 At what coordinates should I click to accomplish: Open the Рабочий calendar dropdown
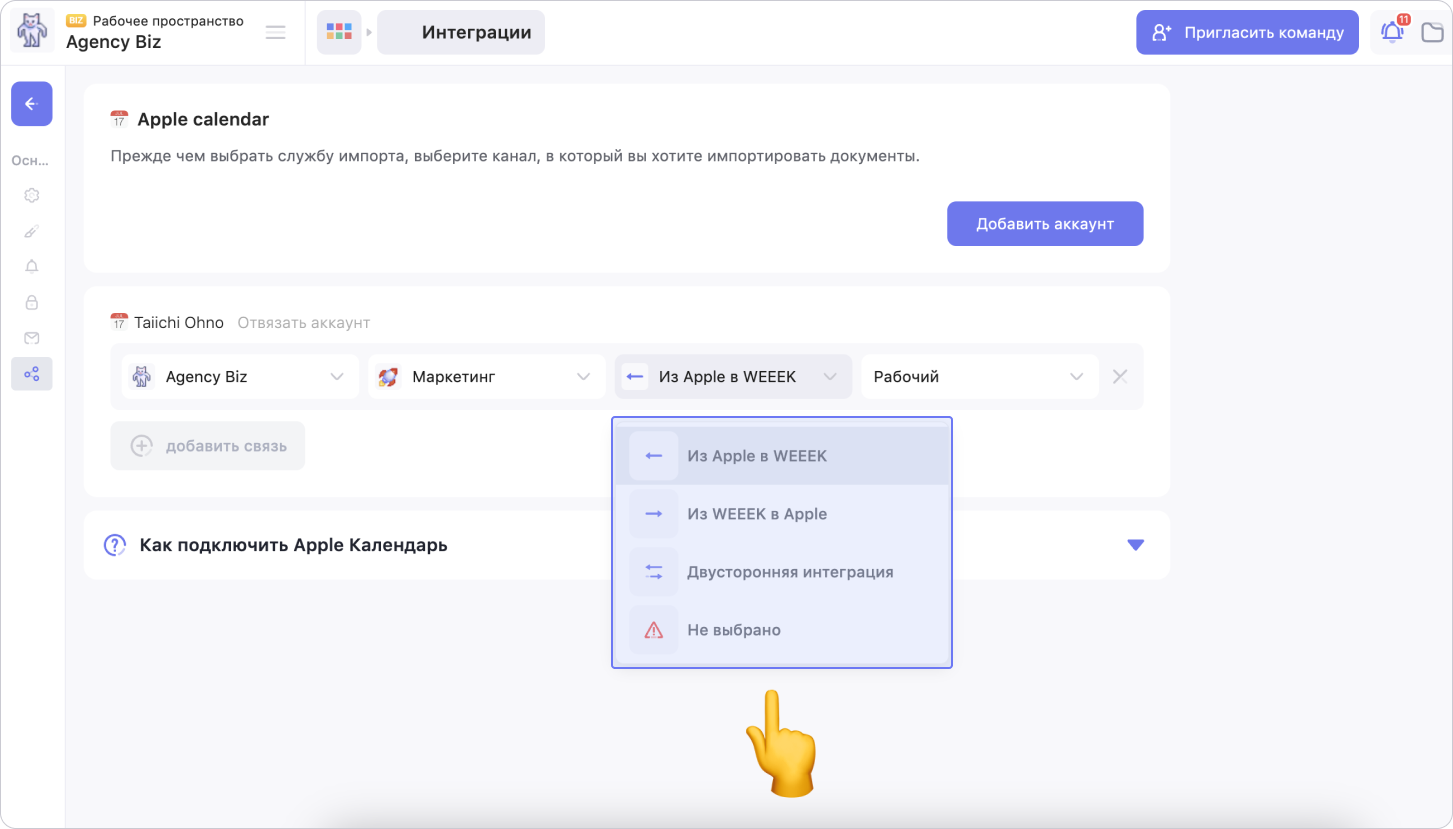pyautogui.click(x=978, y=377)
